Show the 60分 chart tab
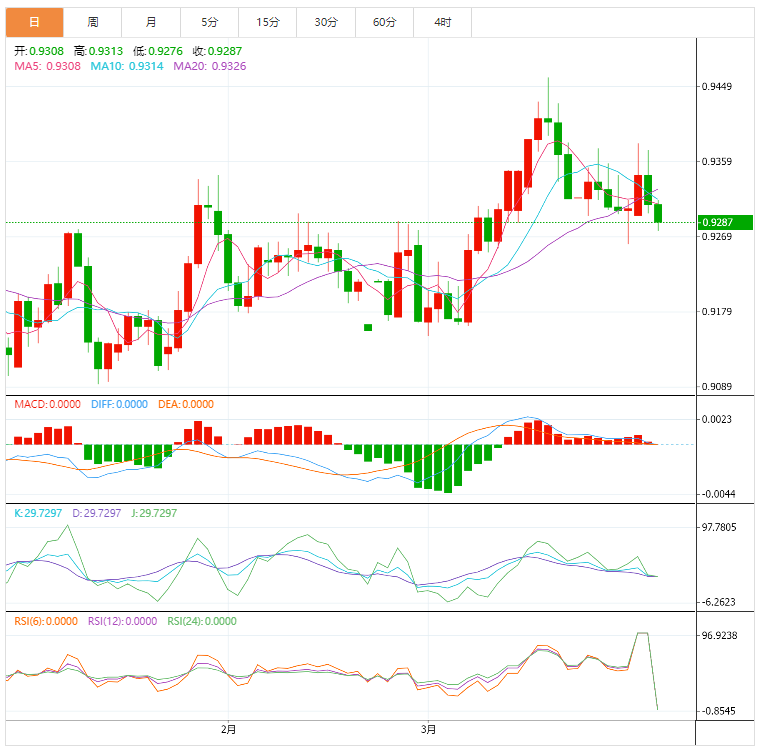The width and height of the screenshot is (765, 751). 384,21
